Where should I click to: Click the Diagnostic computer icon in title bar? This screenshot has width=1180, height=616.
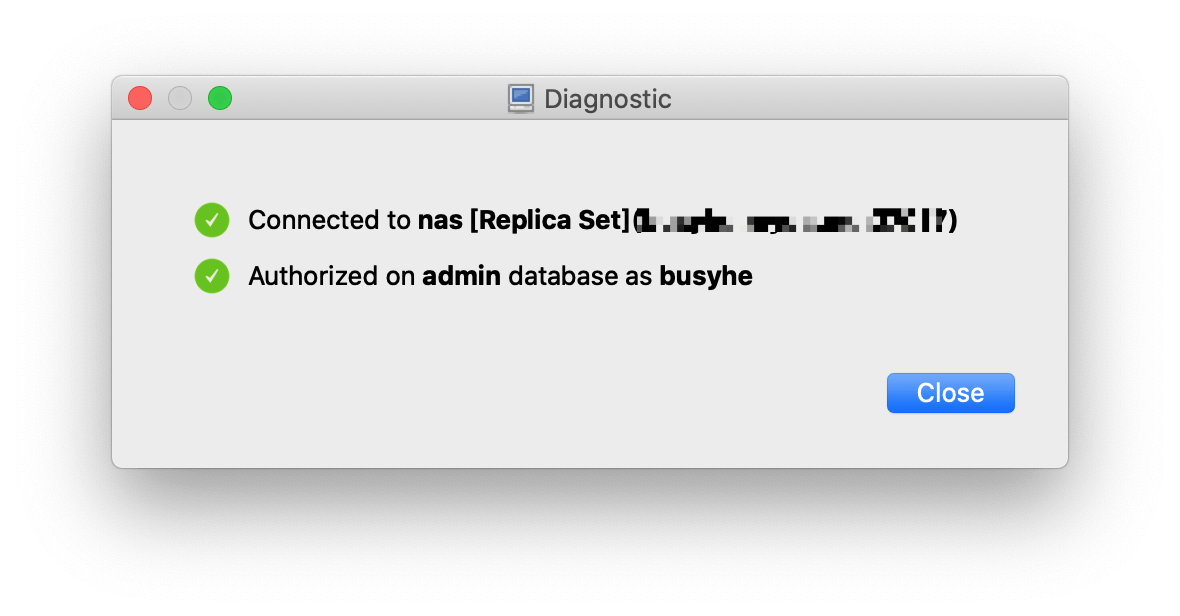point(521,99)
